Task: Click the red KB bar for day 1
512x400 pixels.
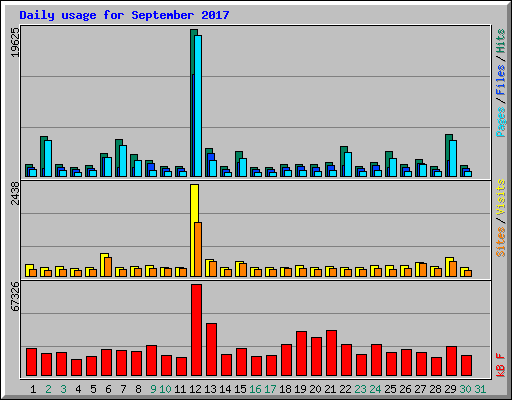Action: (31, 362)
